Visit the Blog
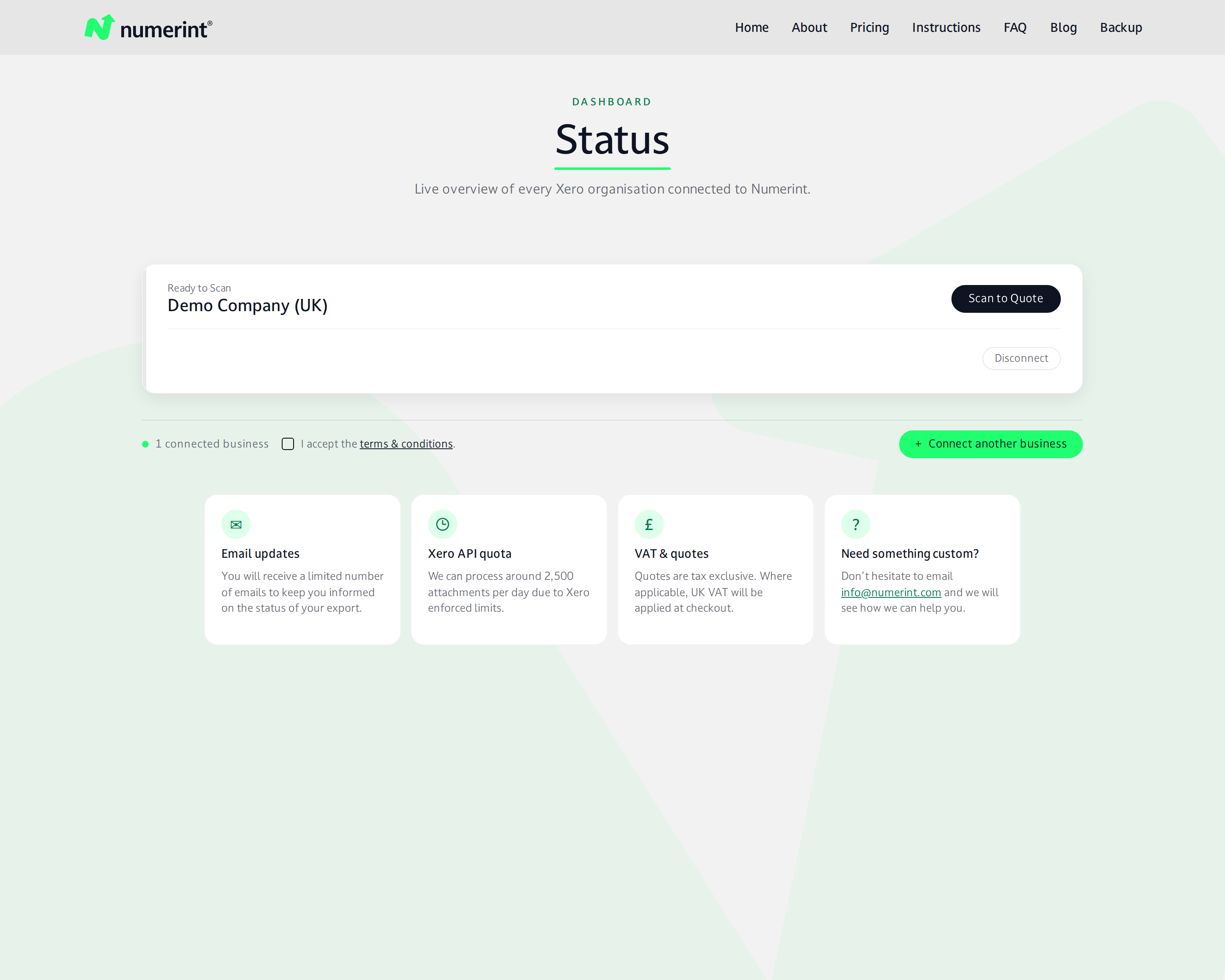The image size is (1225, 980). pos(1063,27)
